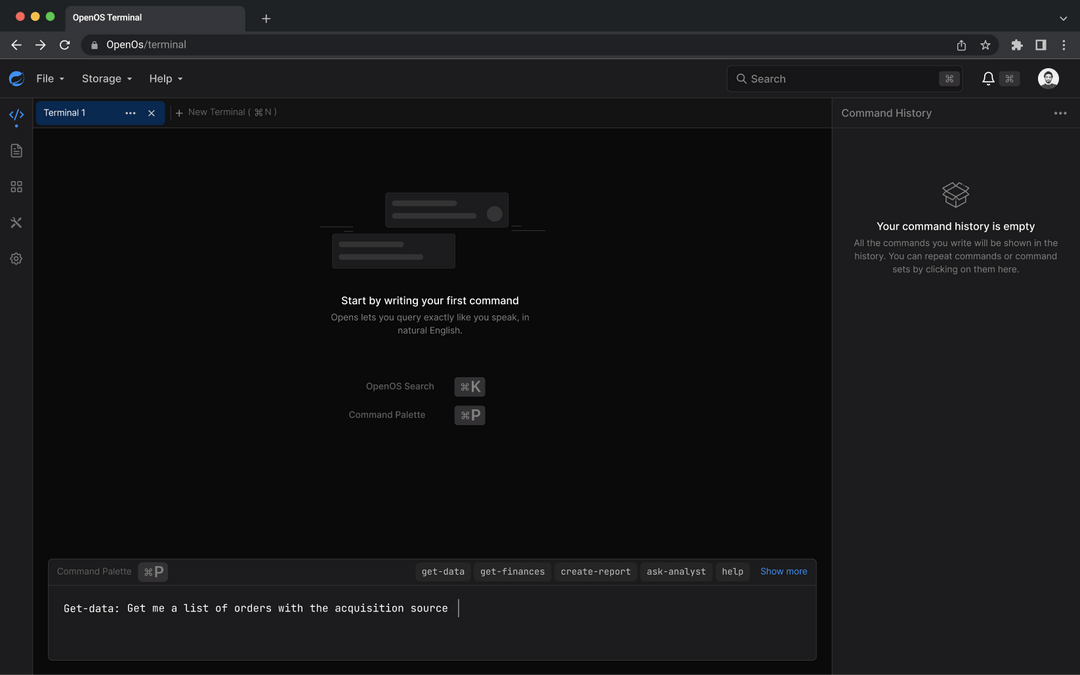This screenshot has height=675, width=1080.
Task: Open a new browser tab with plus
Action: coord(266,19)
